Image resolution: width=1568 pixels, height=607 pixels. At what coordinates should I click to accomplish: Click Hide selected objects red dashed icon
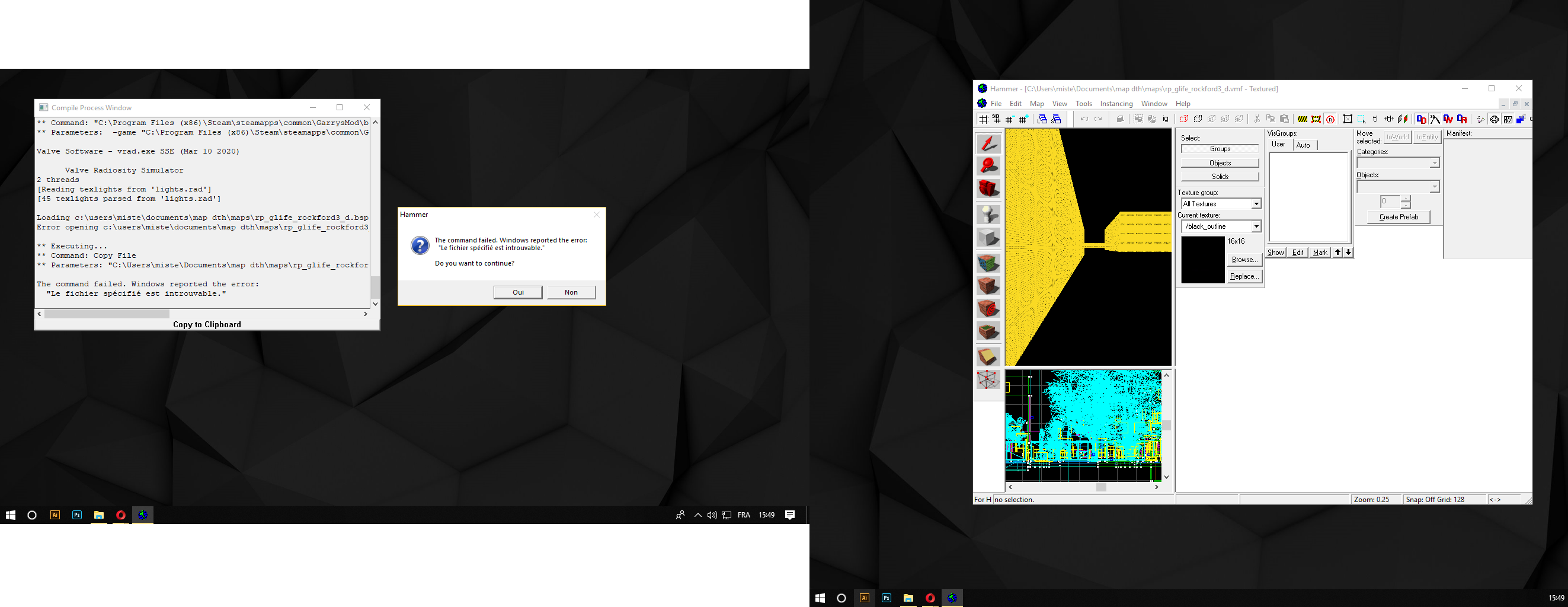click(1185, 119)
